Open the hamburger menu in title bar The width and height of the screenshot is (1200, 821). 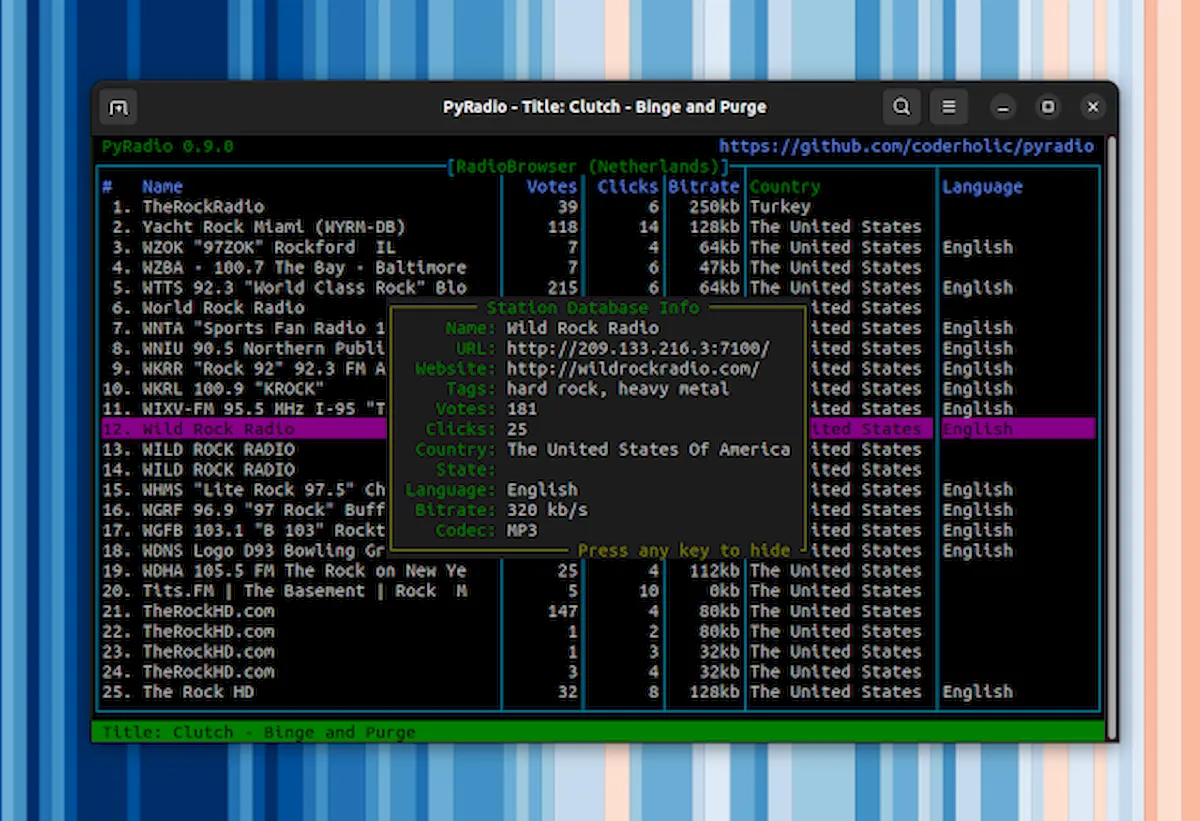(x=949, y=107)
